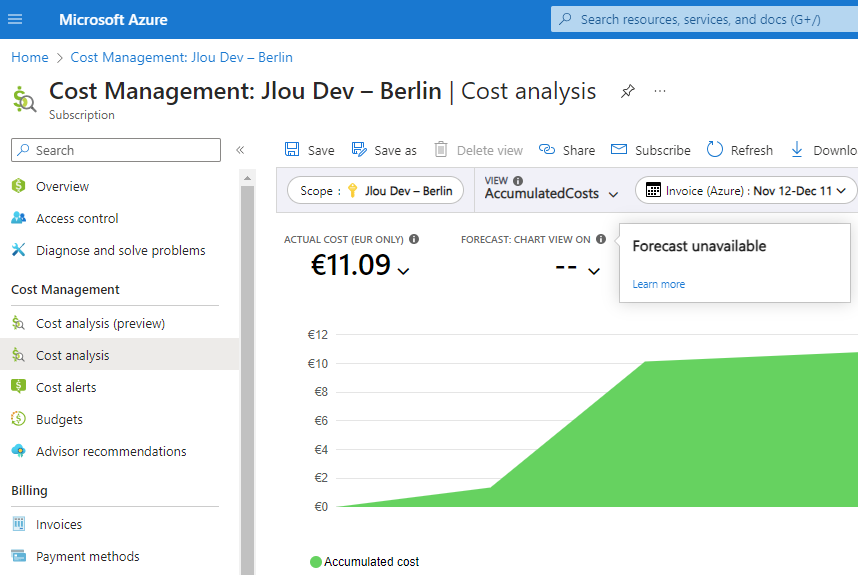Click the Share link icon
The image size is (858, 575).
[547, 149]
